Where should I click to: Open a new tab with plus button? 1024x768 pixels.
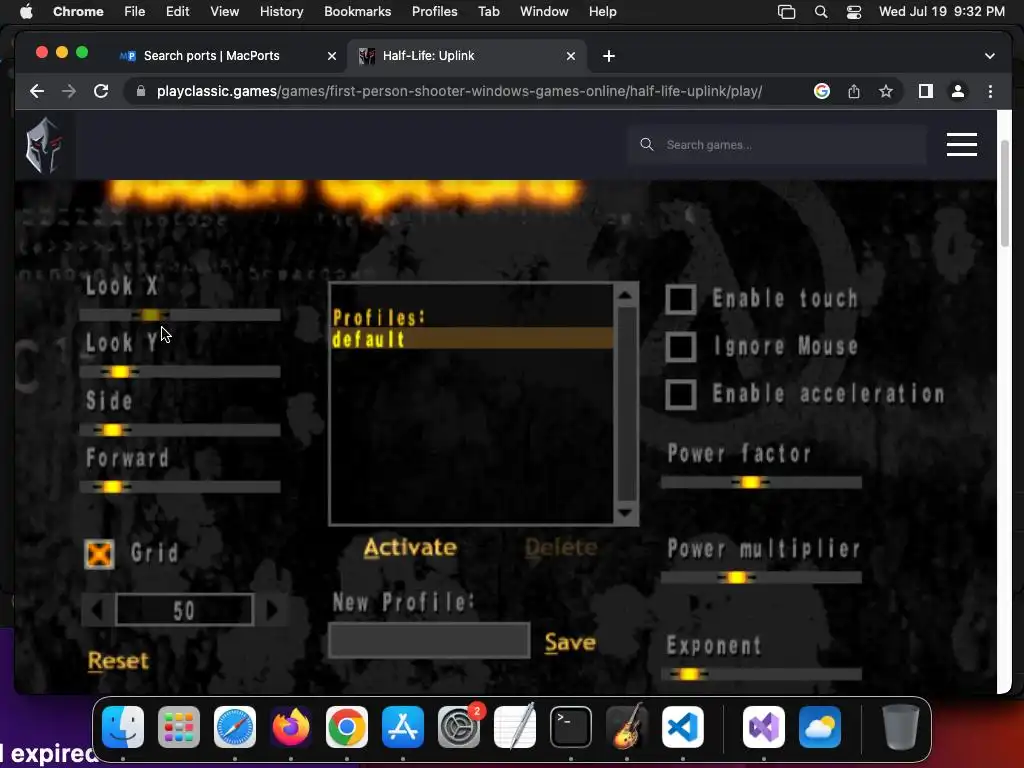[x=609, y=56]
